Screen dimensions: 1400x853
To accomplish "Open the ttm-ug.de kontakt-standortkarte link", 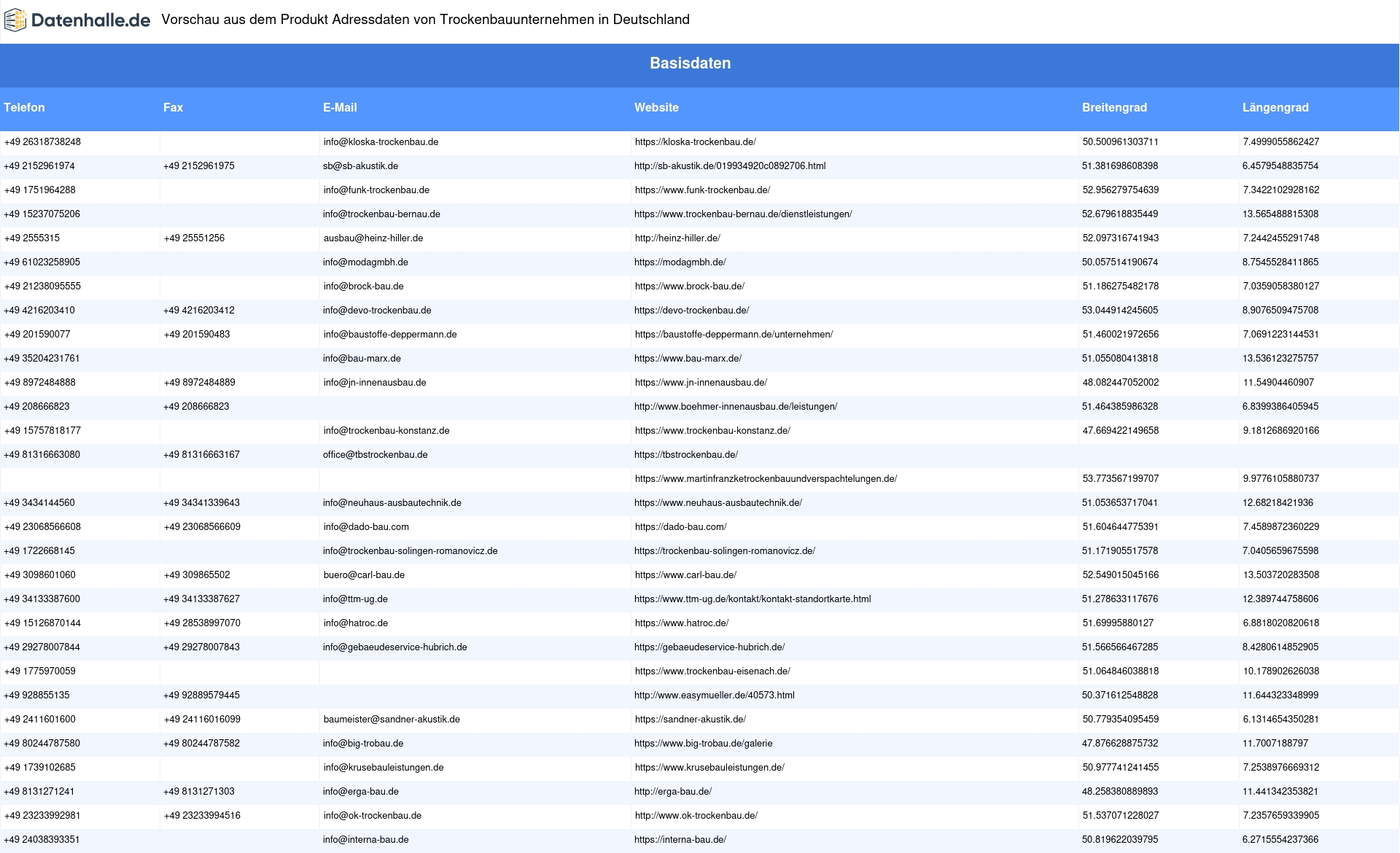I will click(x=752, y=599).
